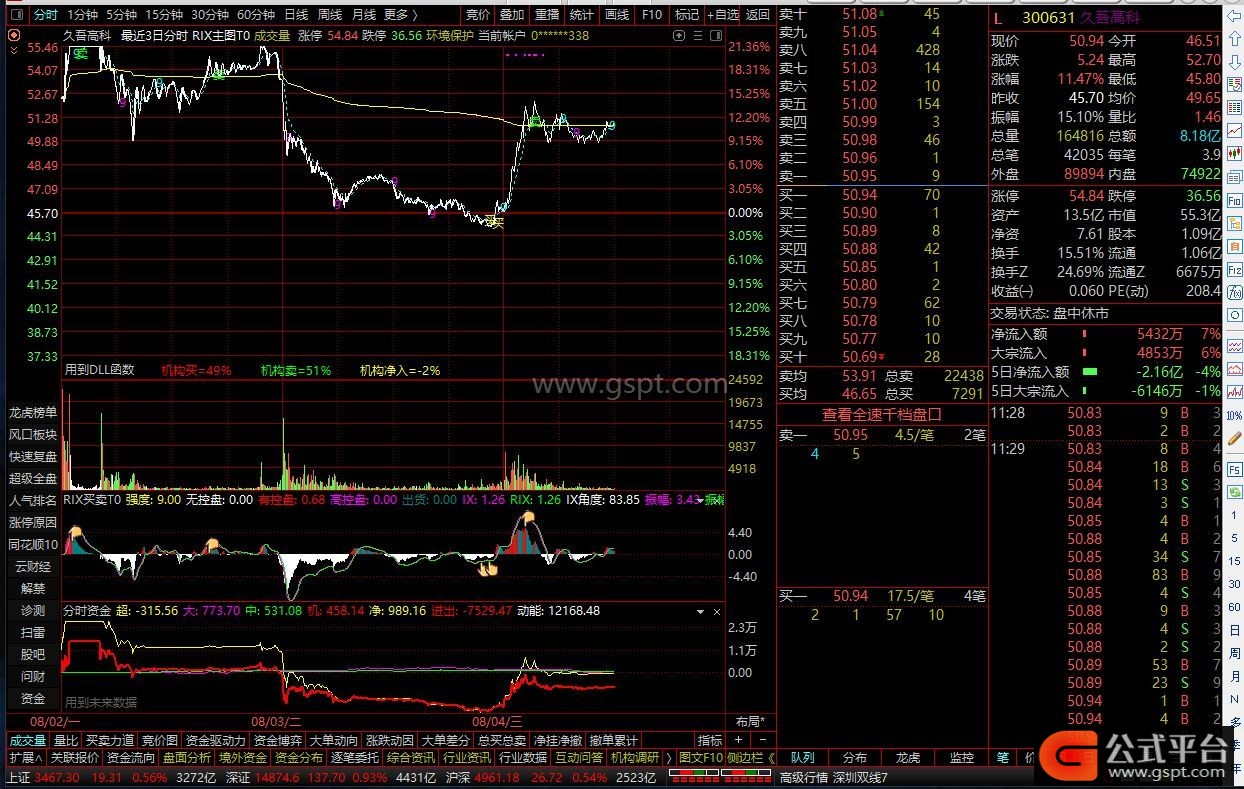The image size is (1244, 789).
Task: Collapse the 侧边栏 sidebar
Action: tap(750, 758)
